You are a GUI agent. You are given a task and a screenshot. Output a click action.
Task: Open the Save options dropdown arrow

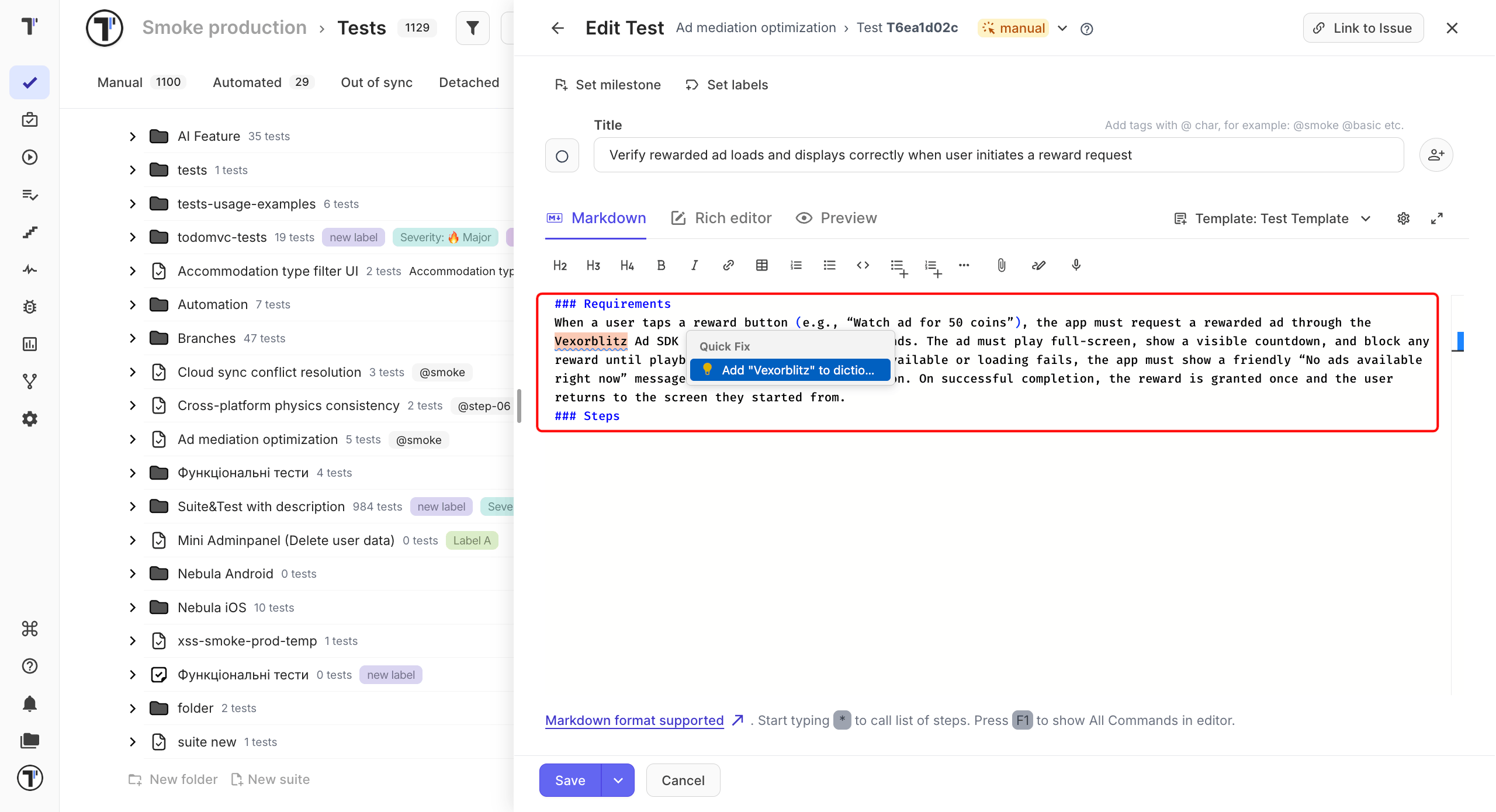coord(618,780)
